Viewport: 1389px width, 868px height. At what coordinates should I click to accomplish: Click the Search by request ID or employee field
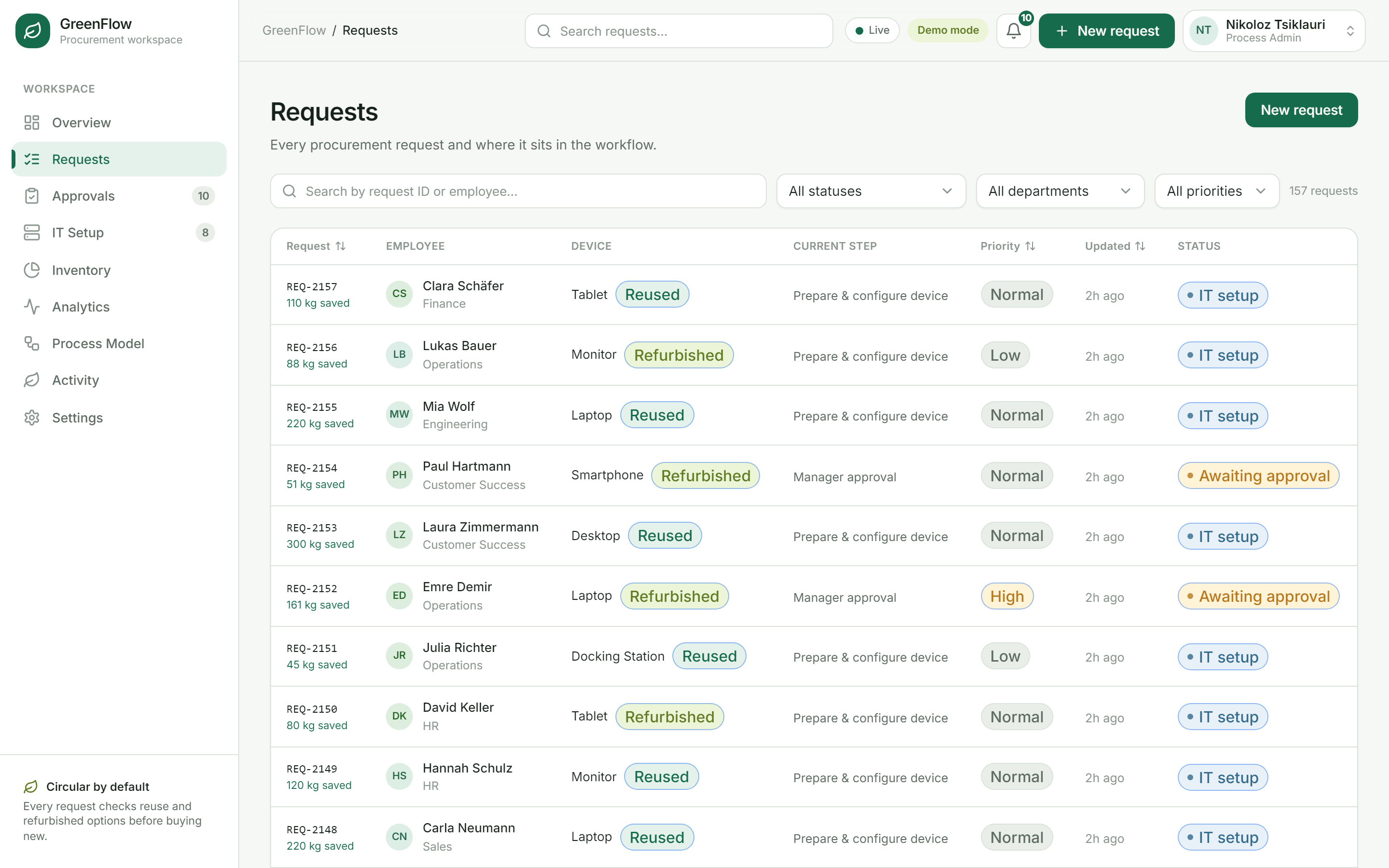coord(517,191)
